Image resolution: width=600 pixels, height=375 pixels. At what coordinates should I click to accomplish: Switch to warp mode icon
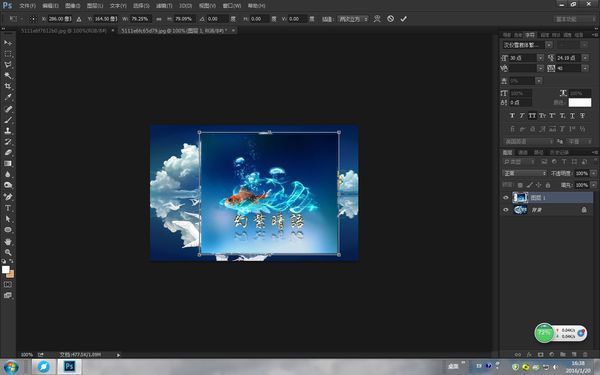point(377,19)
